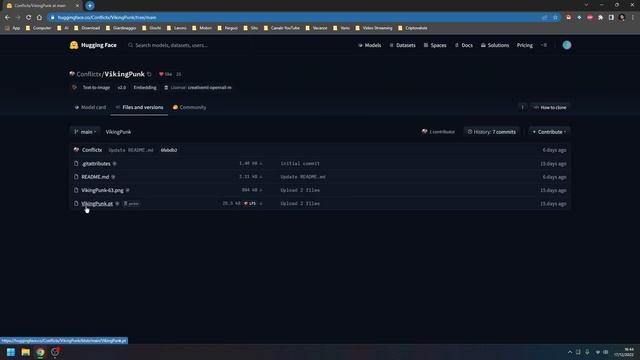Open the VikingPunk-63.png file
The image size is (640, 360).
coord(102,190)
